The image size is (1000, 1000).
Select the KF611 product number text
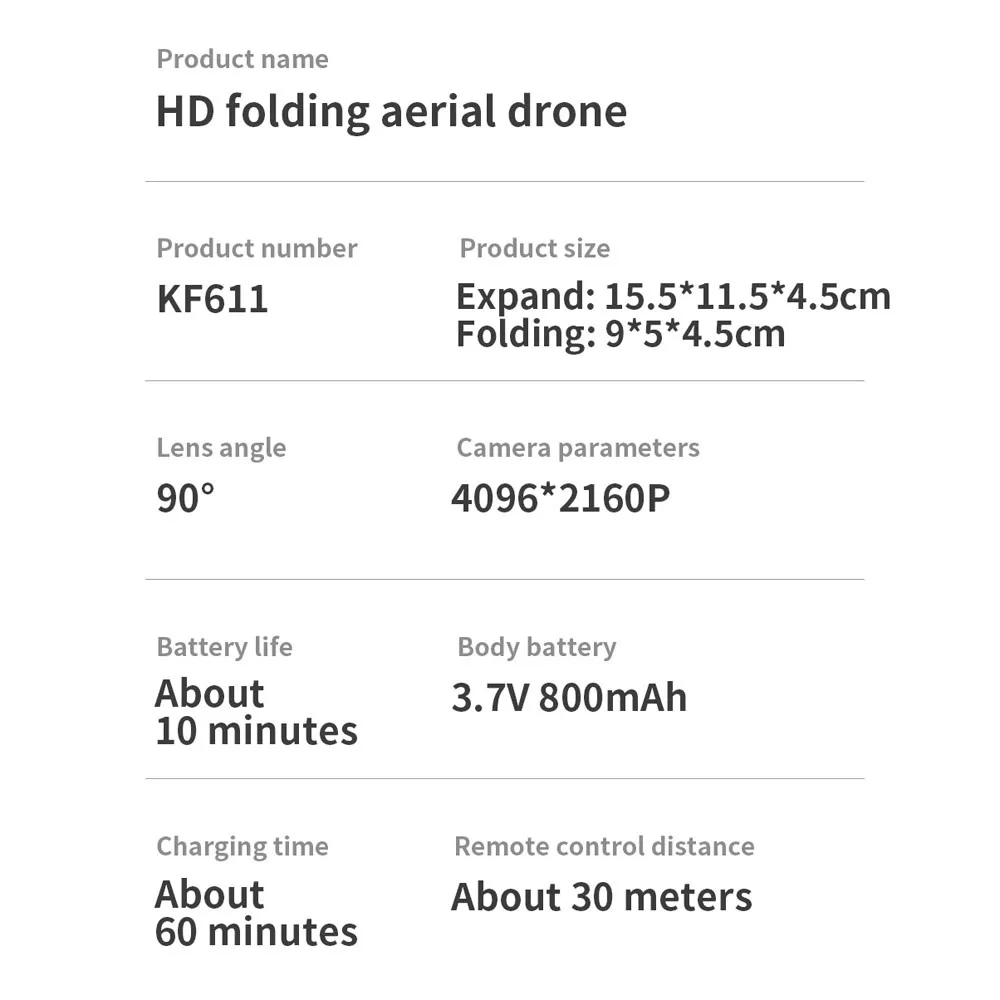tap(212, 298)
